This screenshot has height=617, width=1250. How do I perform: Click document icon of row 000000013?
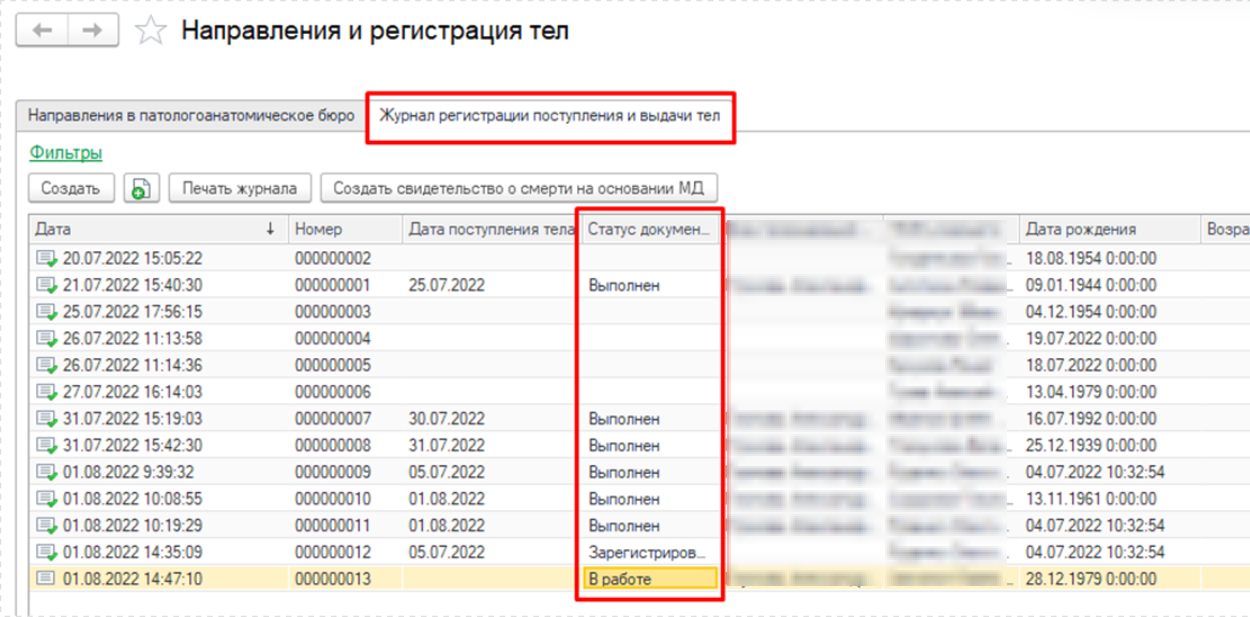point(46,578)
